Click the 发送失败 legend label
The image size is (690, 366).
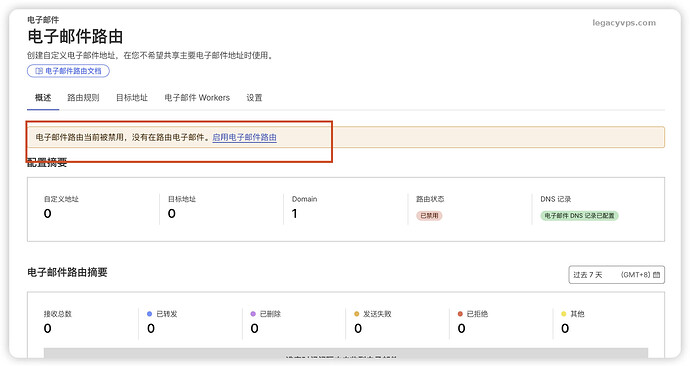[377, 314]
